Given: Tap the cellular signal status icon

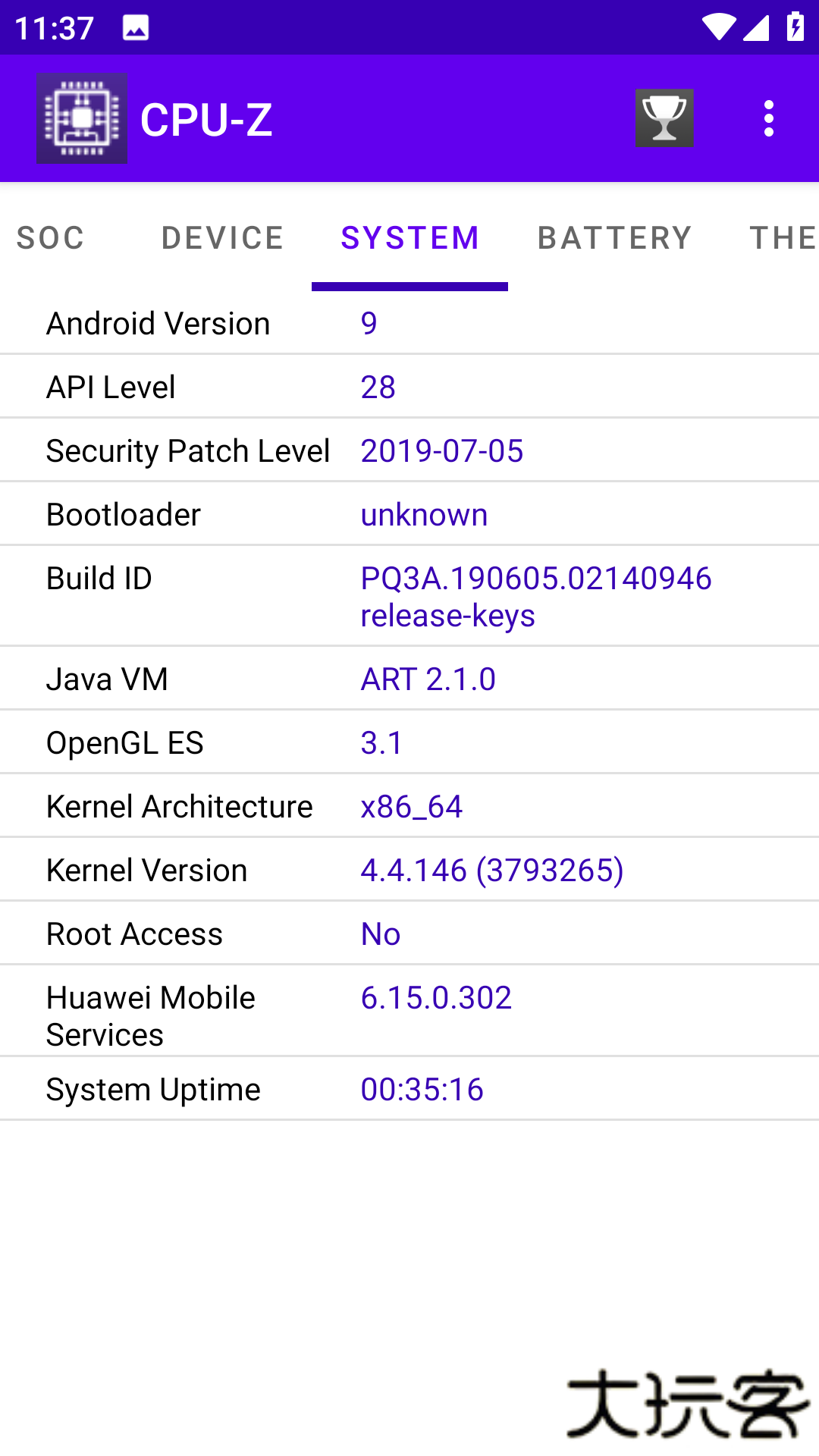Looking at the screenshot, I should coord(756,28).
